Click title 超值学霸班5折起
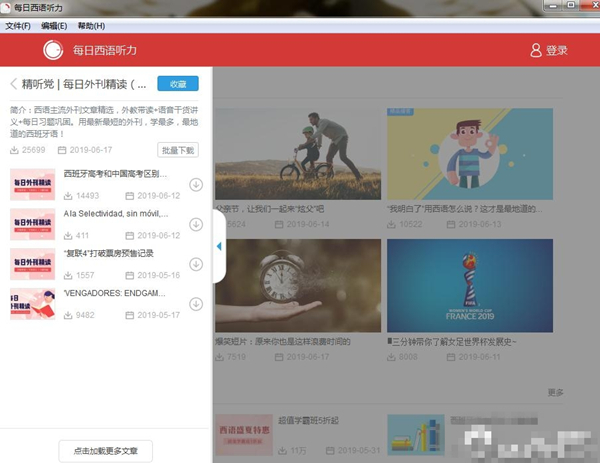 pos(308,421)
